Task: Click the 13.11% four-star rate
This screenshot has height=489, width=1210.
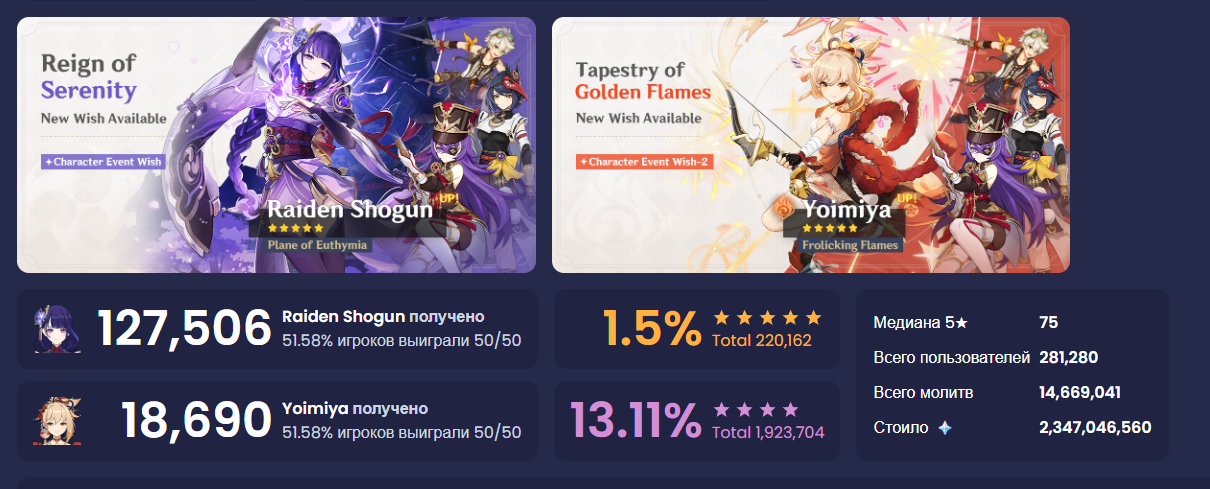Action: tap(635, 421)
